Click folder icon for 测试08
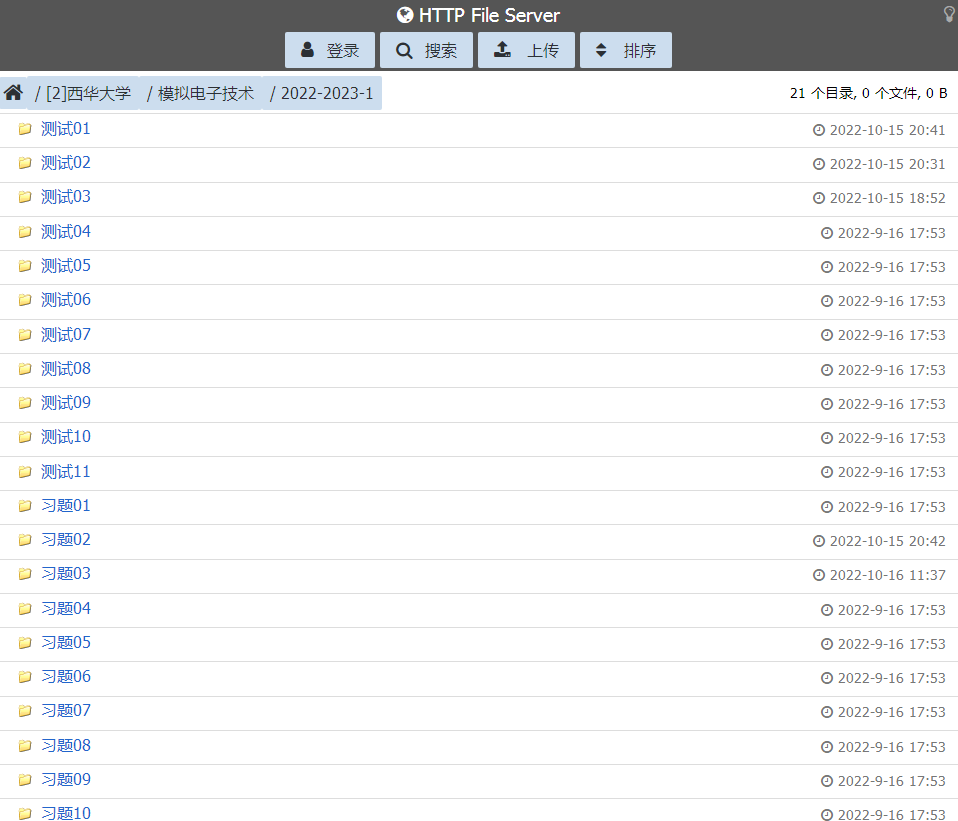Viewport: 958px width, 821px height. [25, 369]
